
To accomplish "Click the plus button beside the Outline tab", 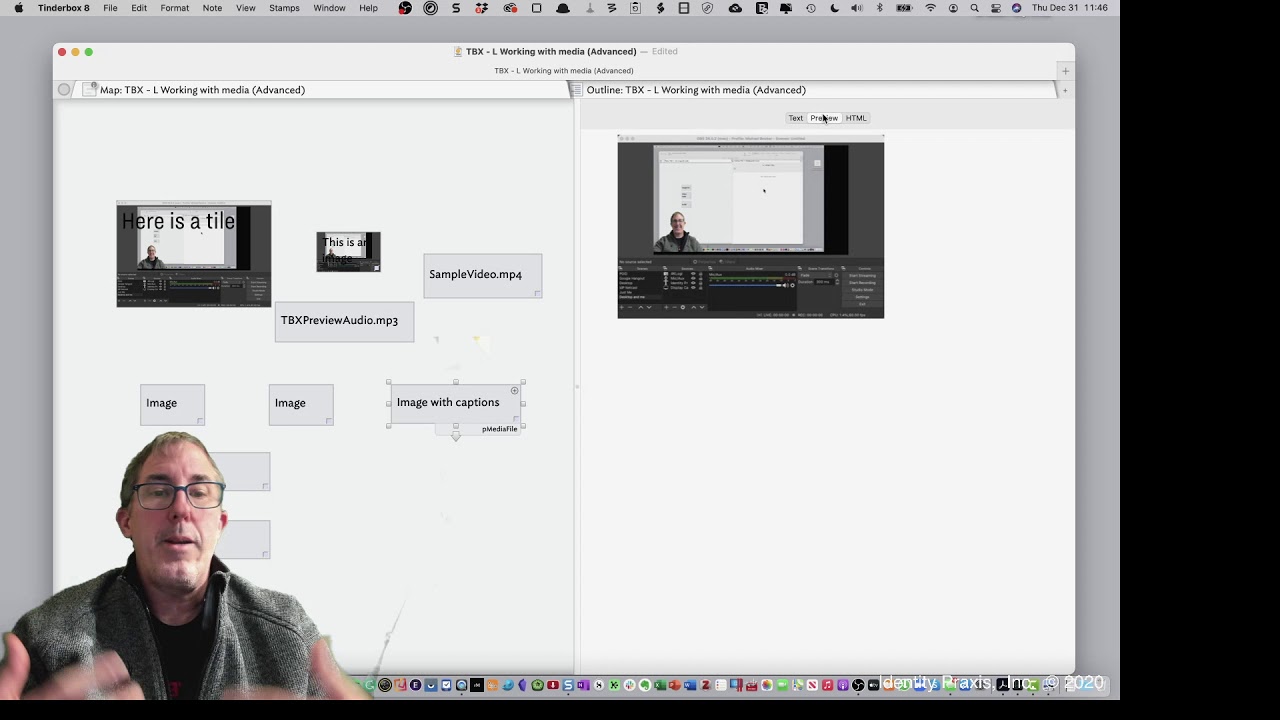I will coord(1065,91).
